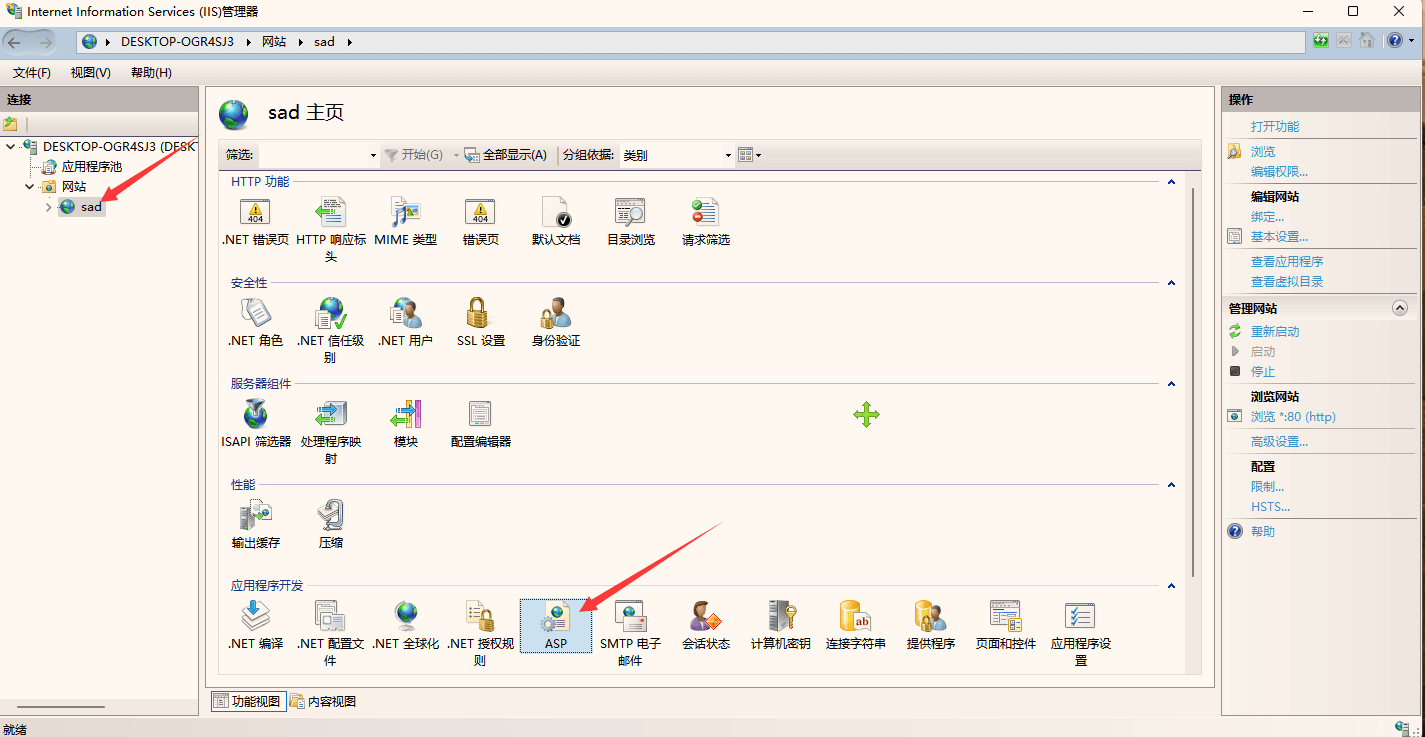Viewport: 1425px width, 737px height.
Task: Open the 模块 feature
Action: tap(405, 424)
